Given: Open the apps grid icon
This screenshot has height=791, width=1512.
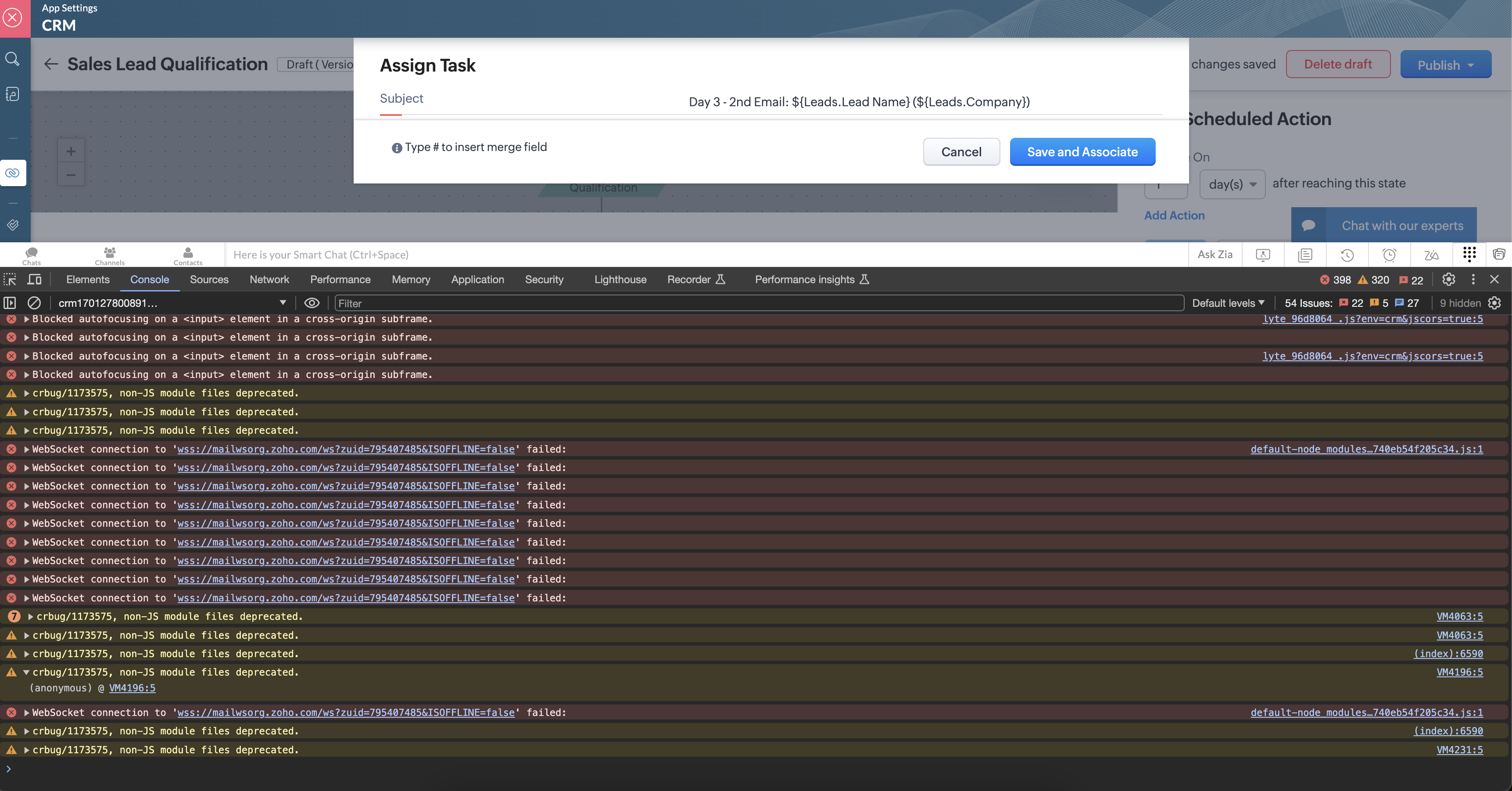Looking at the screenshot, I should point(1469,254).
